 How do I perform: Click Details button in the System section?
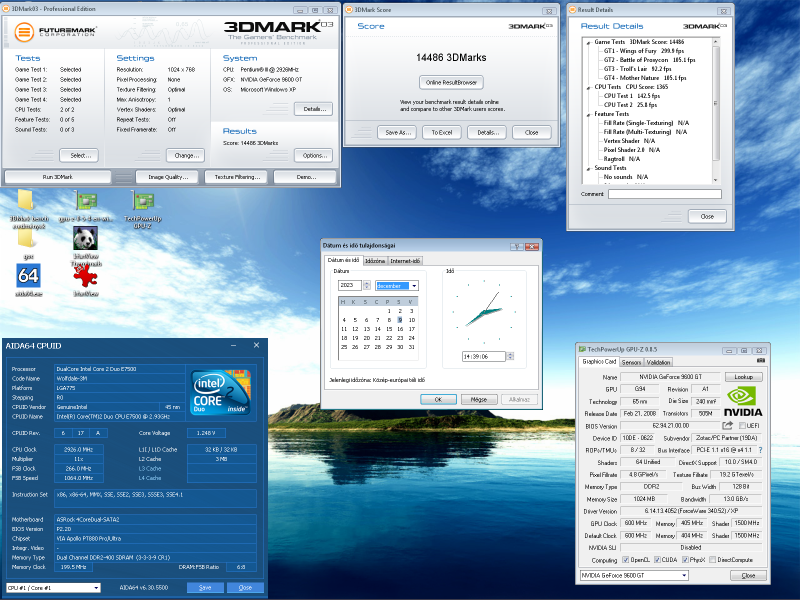pos(313,109)
